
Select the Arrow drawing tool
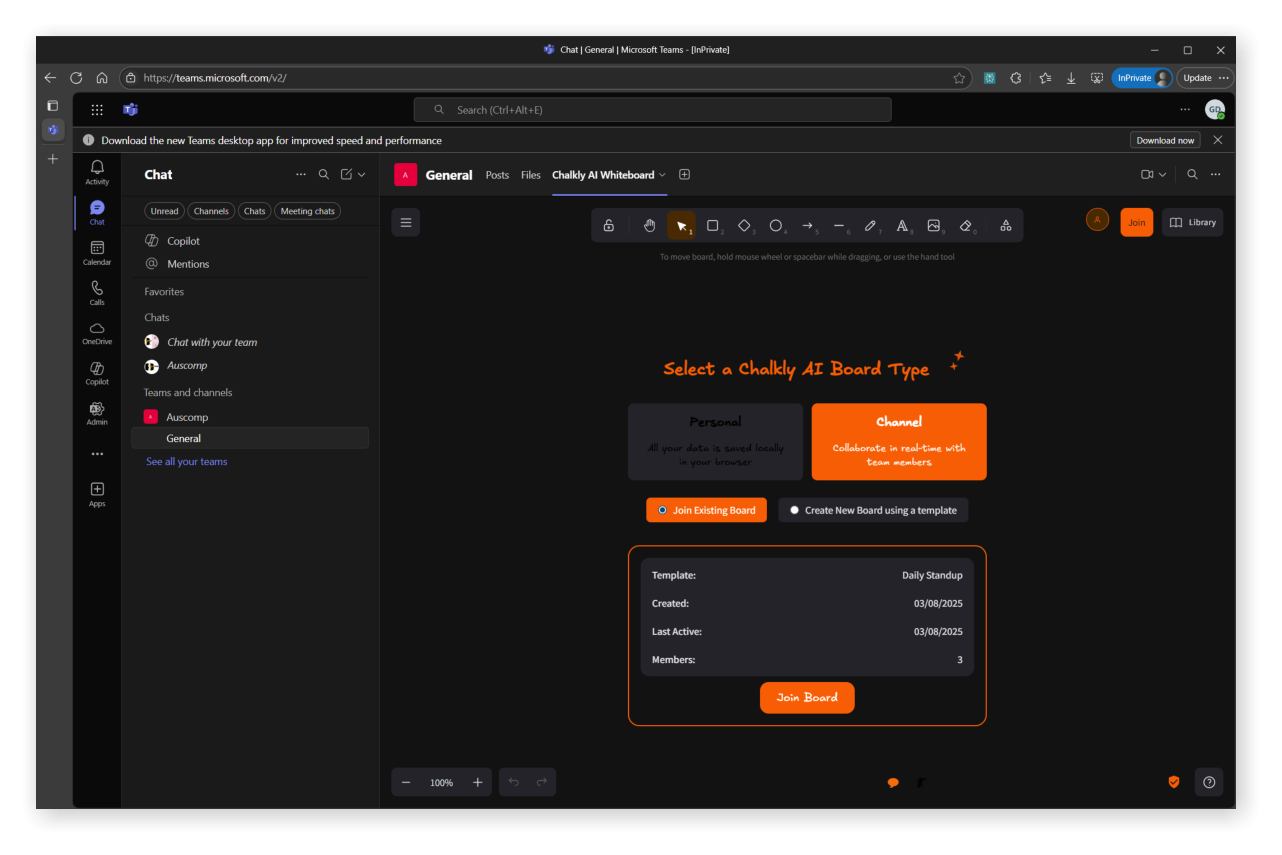808,226
